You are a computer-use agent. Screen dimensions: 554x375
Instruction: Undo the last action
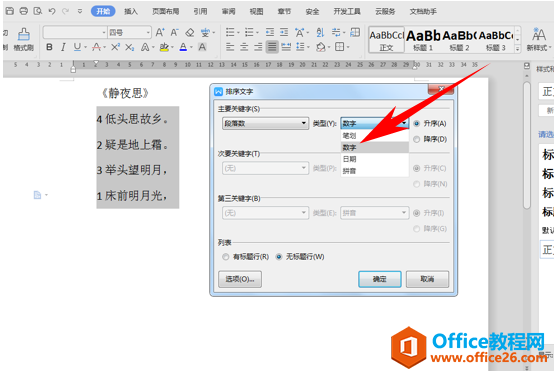pos(52,11)
